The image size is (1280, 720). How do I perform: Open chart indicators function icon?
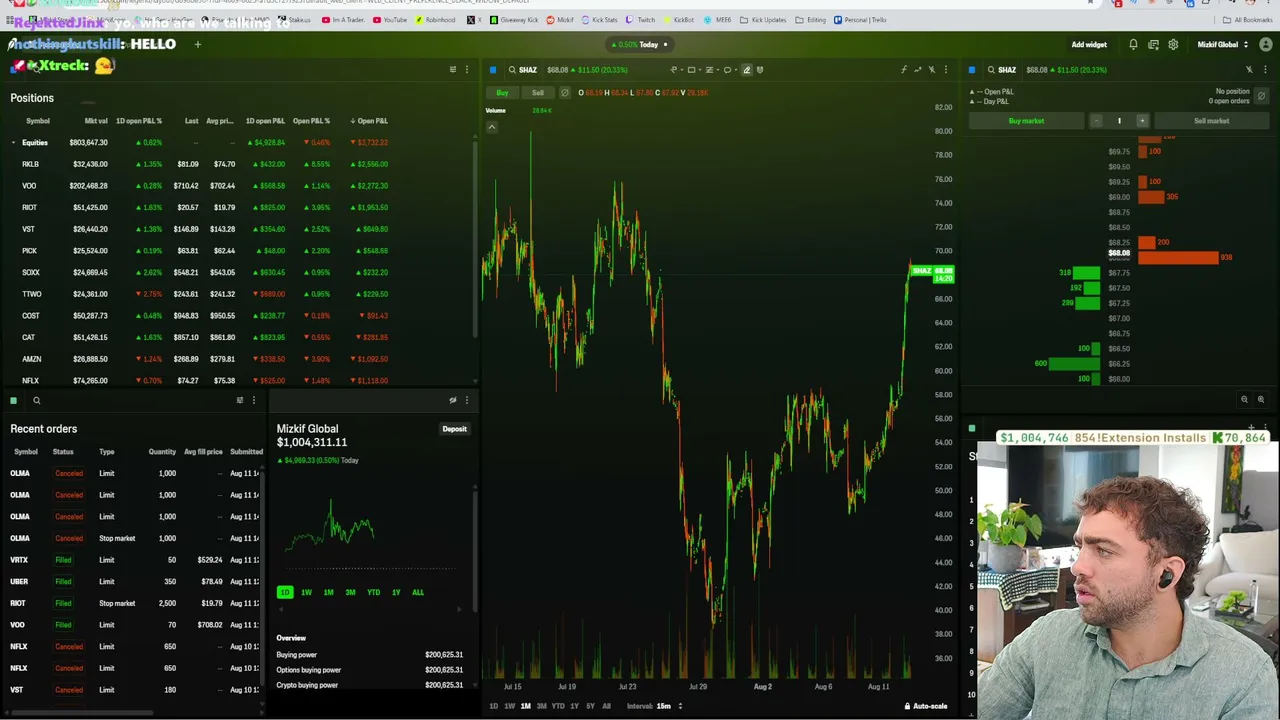pos(903,70)
